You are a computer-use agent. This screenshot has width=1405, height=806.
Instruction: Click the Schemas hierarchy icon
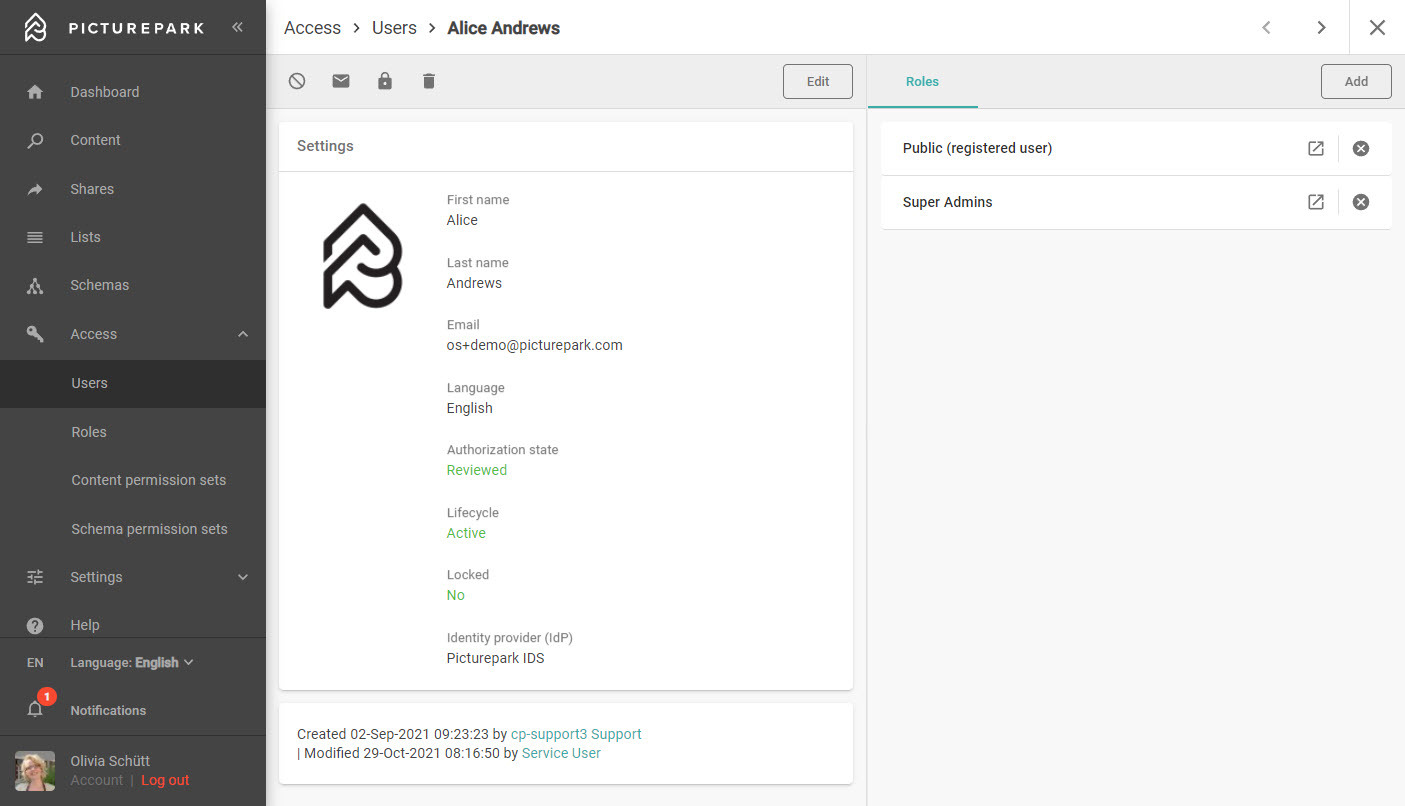pos(35,286)
